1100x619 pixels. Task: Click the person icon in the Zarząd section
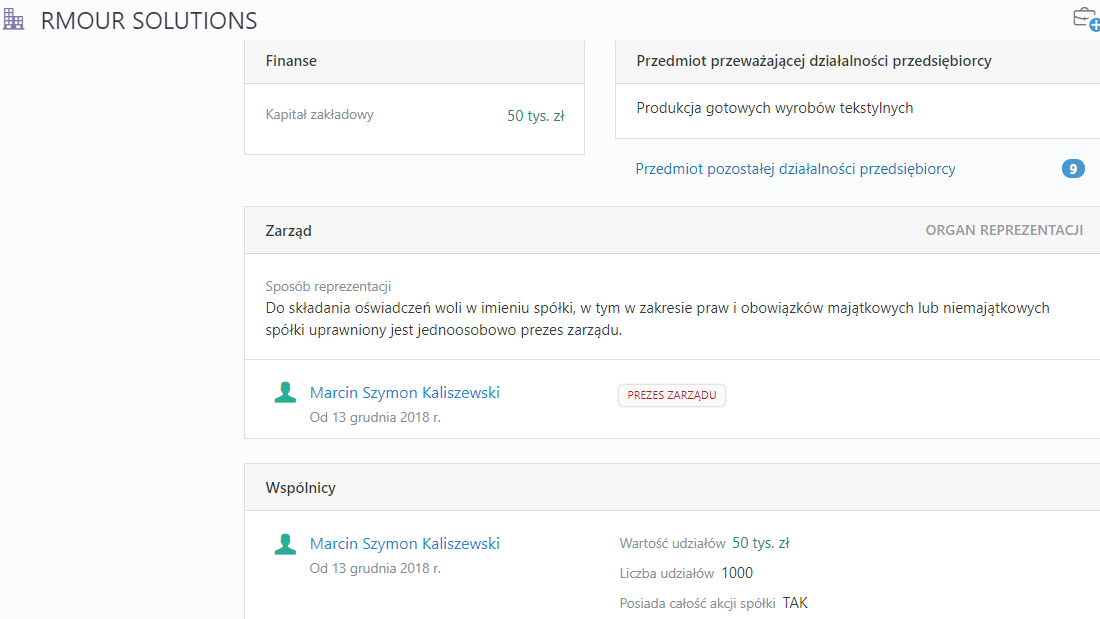[285, 392]
